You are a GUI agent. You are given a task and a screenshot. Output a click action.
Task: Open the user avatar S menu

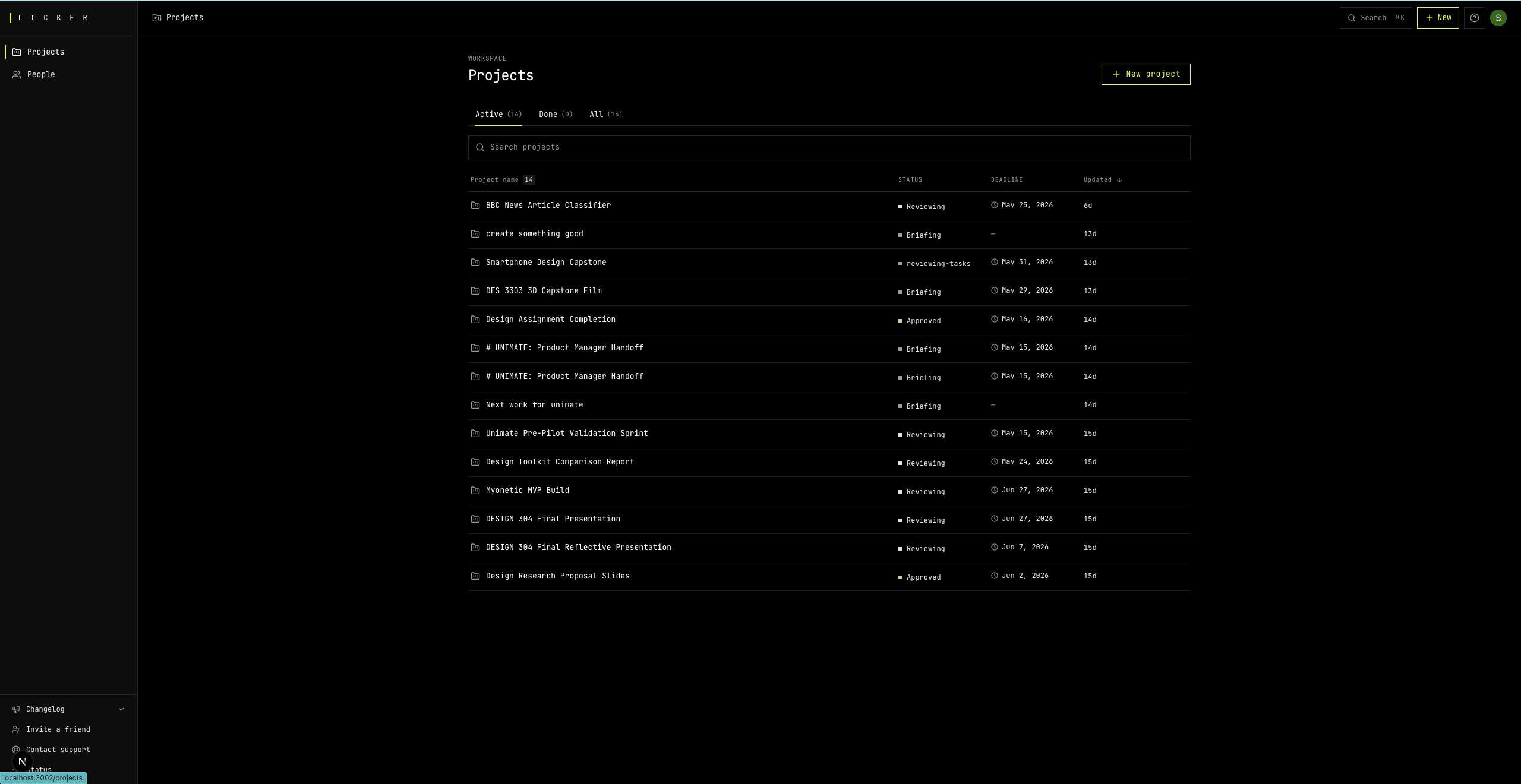click(x=1498, y=18)
